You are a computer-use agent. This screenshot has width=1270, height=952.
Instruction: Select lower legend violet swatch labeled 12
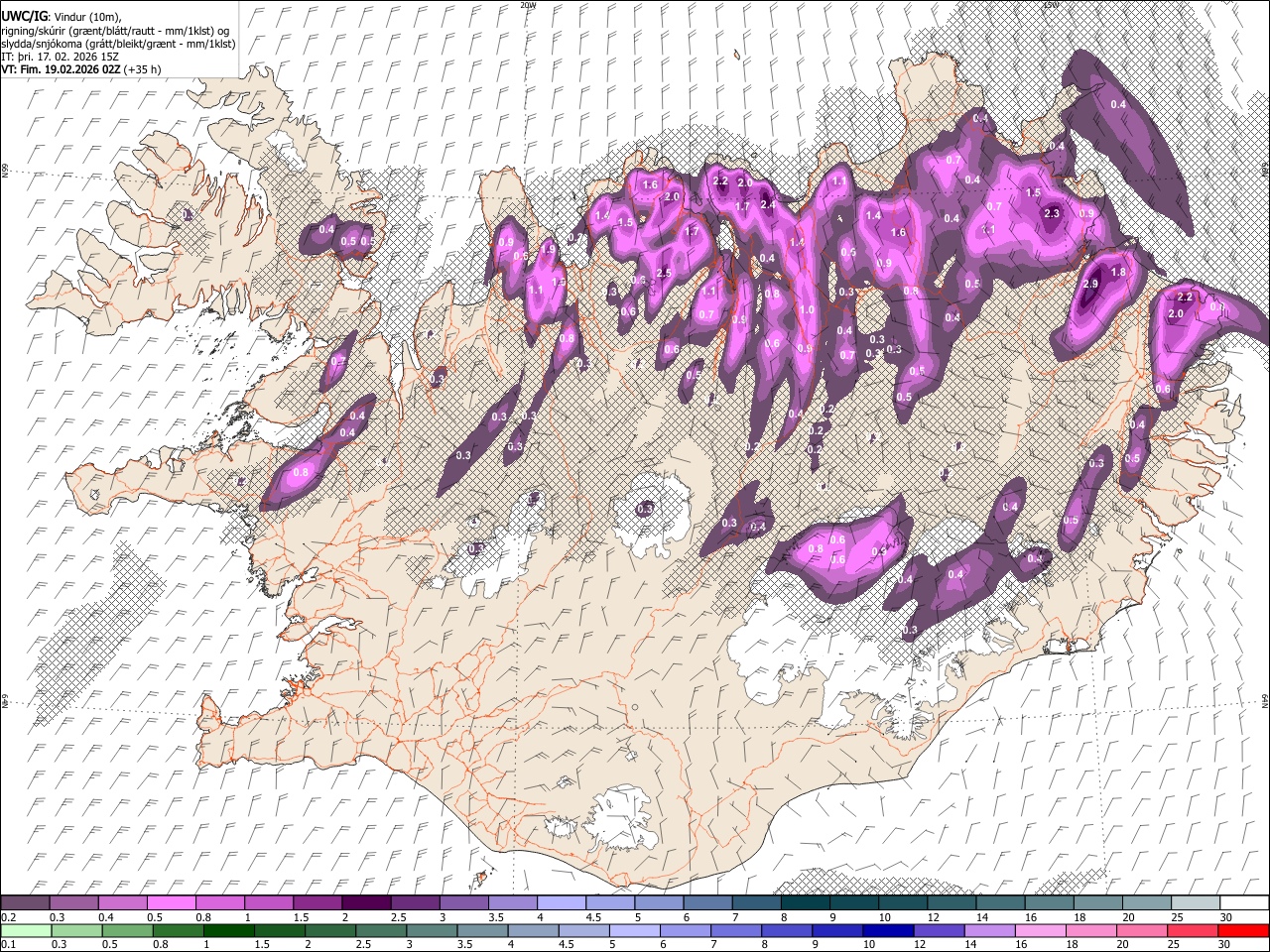tap(939, 930)
